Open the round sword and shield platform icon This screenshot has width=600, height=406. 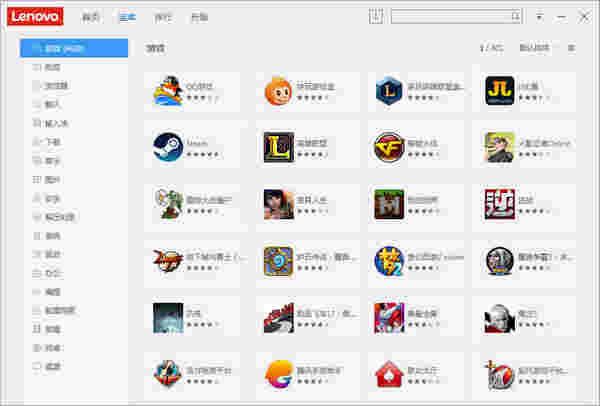click(168, 374)
